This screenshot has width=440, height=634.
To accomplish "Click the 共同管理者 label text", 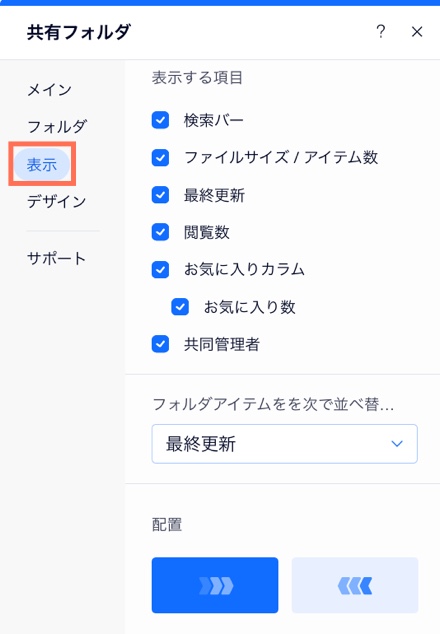I will [x=222, y=344].
